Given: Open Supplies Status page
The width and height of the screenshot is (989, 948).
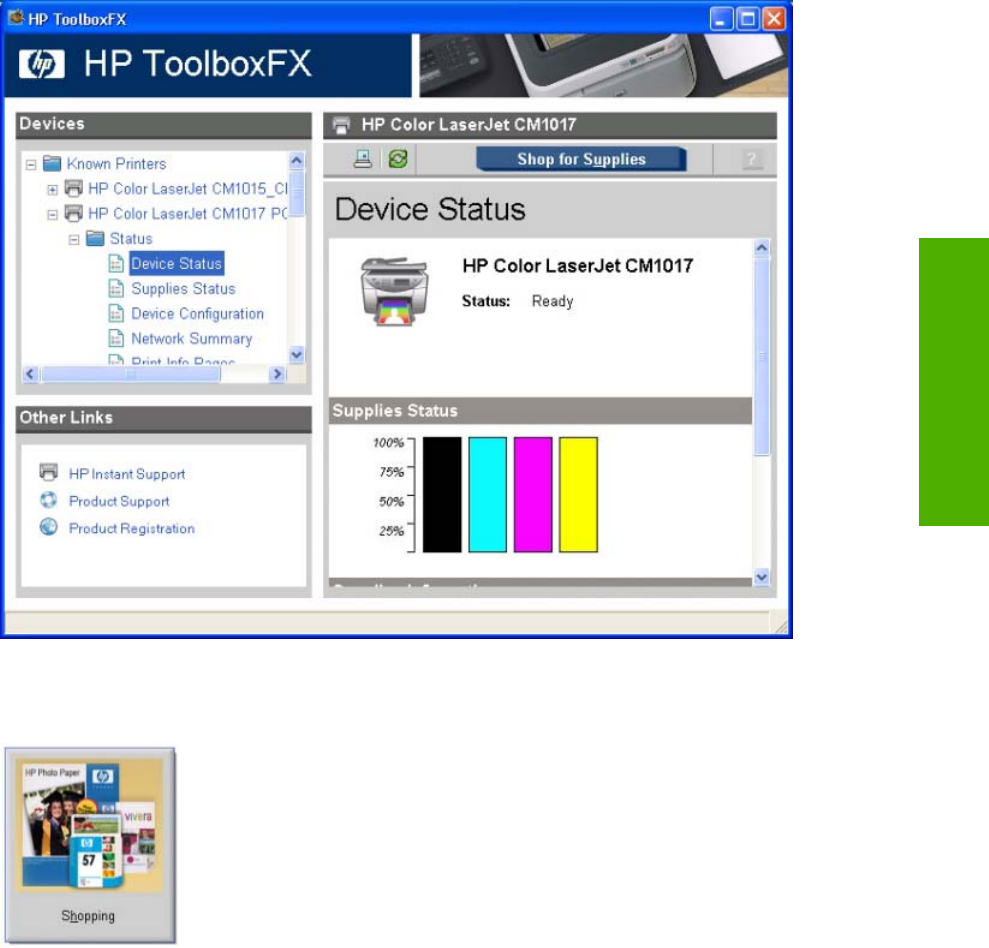Looking at the screenshot, I should (183, 289).
